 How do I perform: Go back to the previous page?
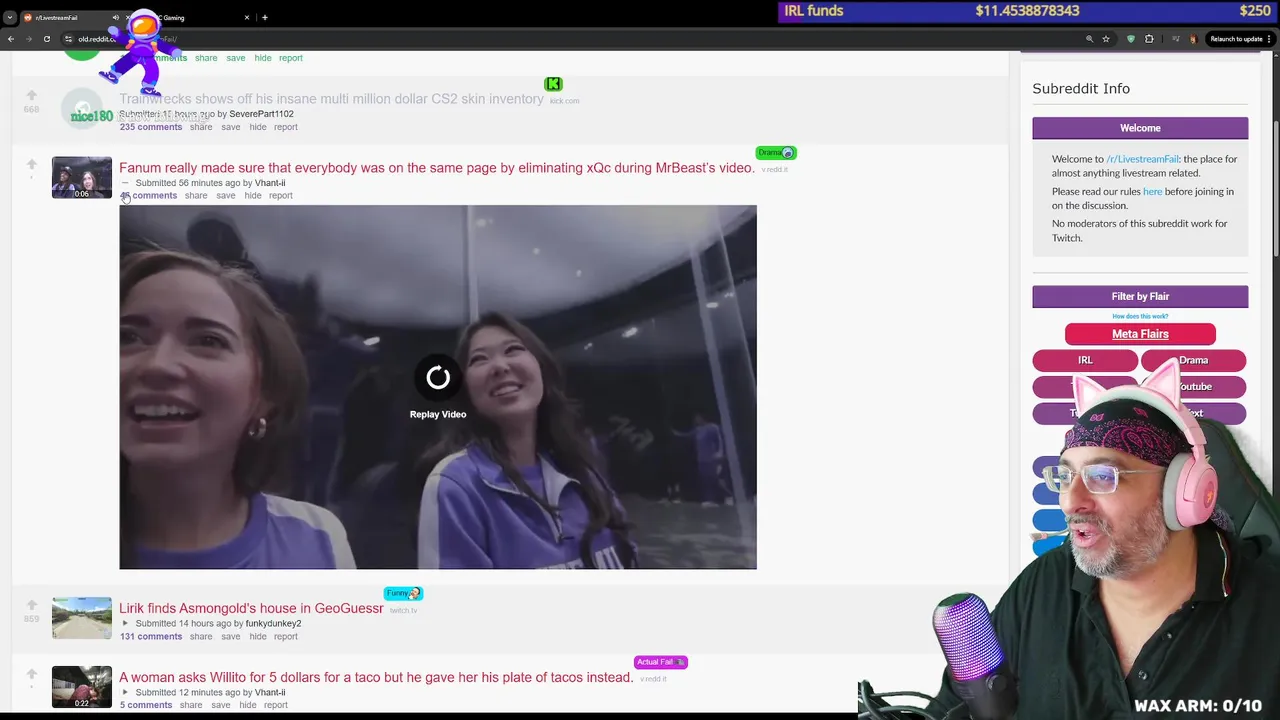pyautogui.click(x=11, y=39)
